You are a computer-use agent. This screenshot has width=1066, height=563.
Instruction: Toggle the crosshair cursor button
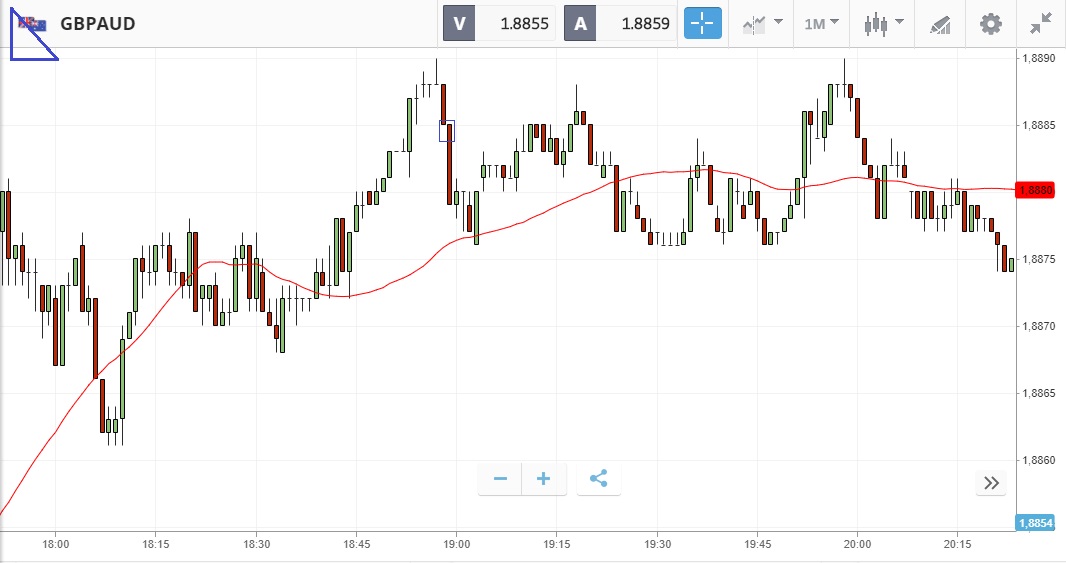tap(702, 23)
